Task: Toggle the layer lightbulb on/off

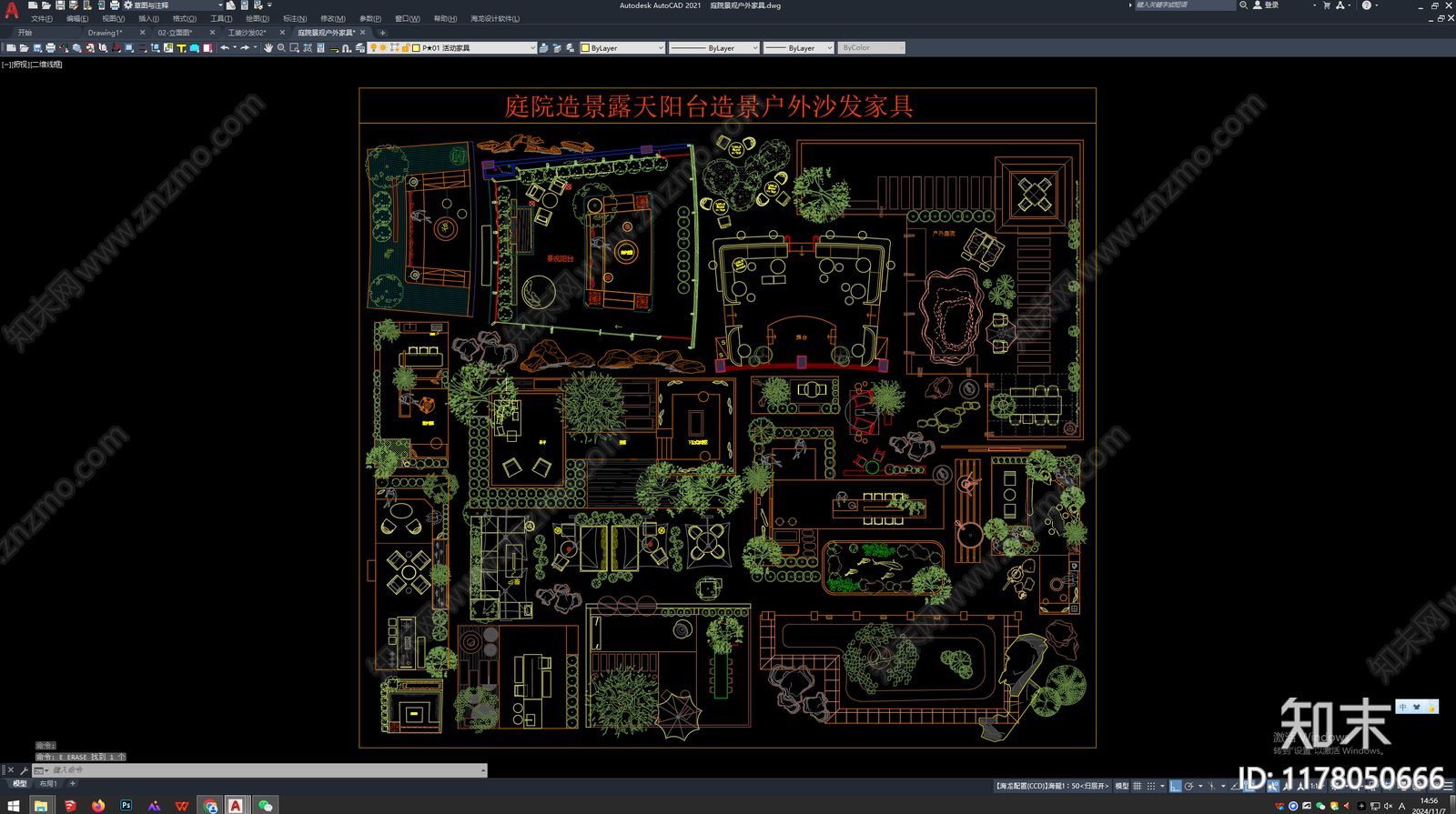Action: coord(373,47)
